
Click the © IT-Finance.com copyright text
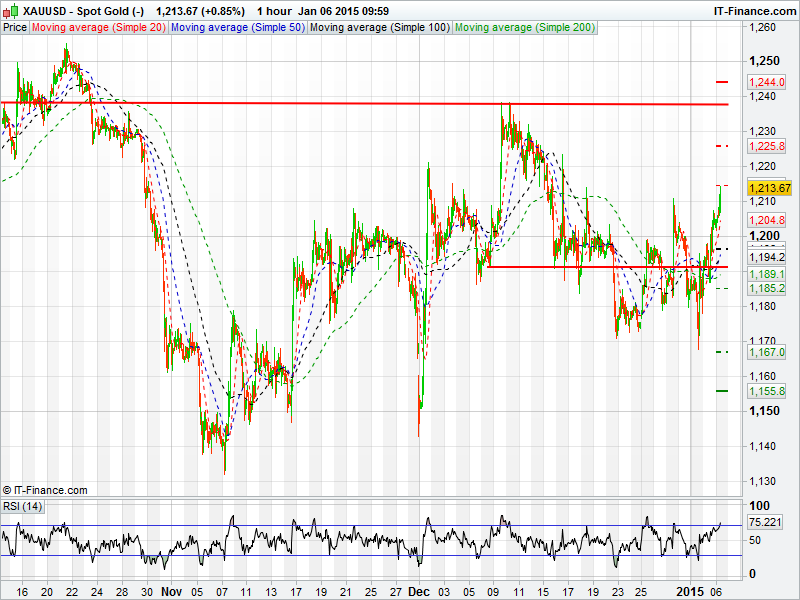[45, 490]
